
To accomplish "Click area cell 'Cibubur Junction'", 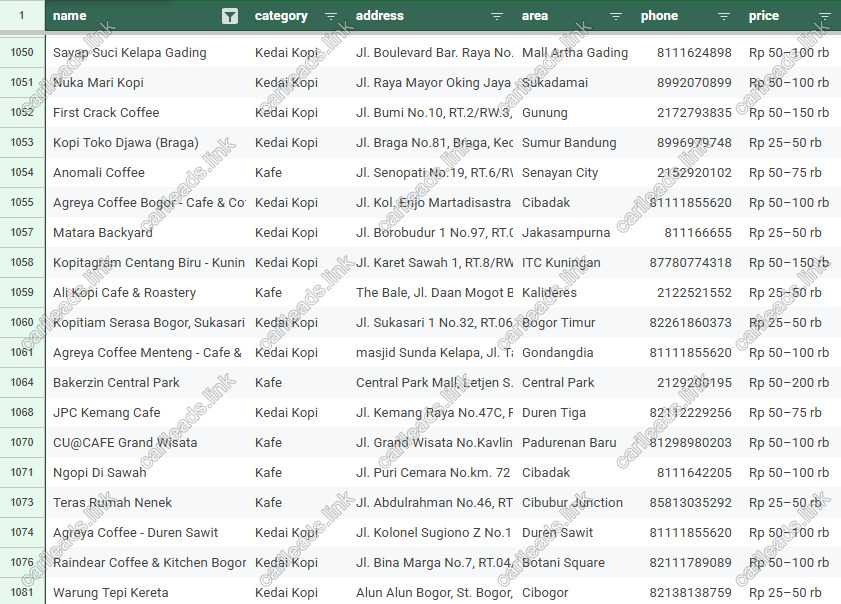I will [573, 503].
